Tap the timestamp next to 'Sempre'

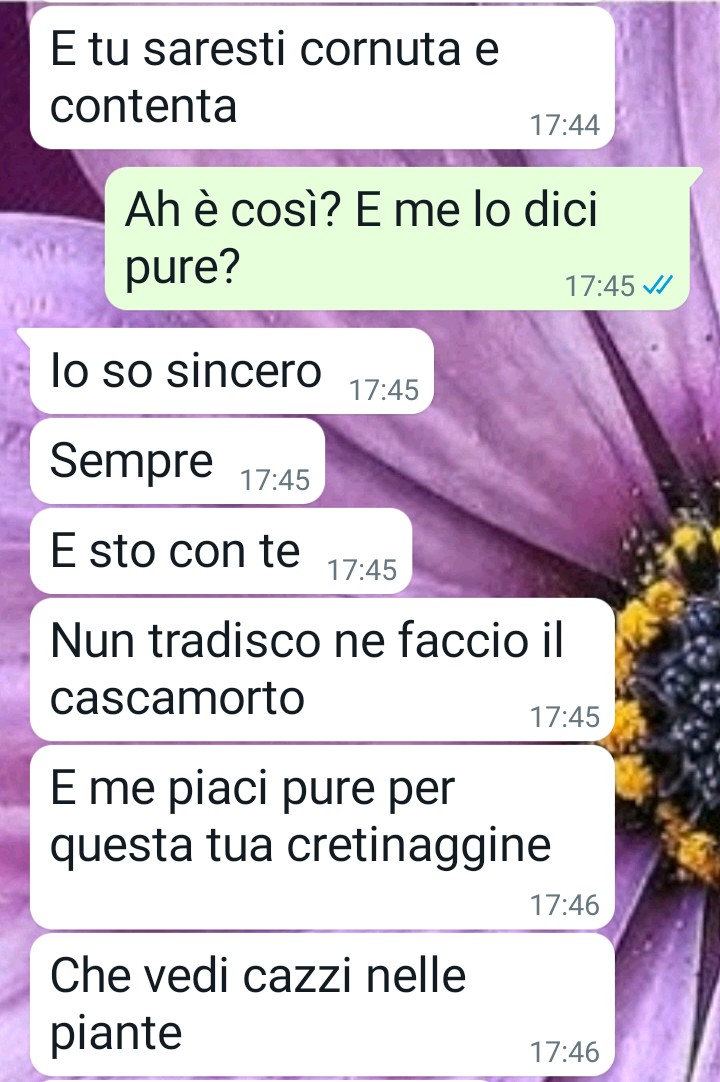275,480
